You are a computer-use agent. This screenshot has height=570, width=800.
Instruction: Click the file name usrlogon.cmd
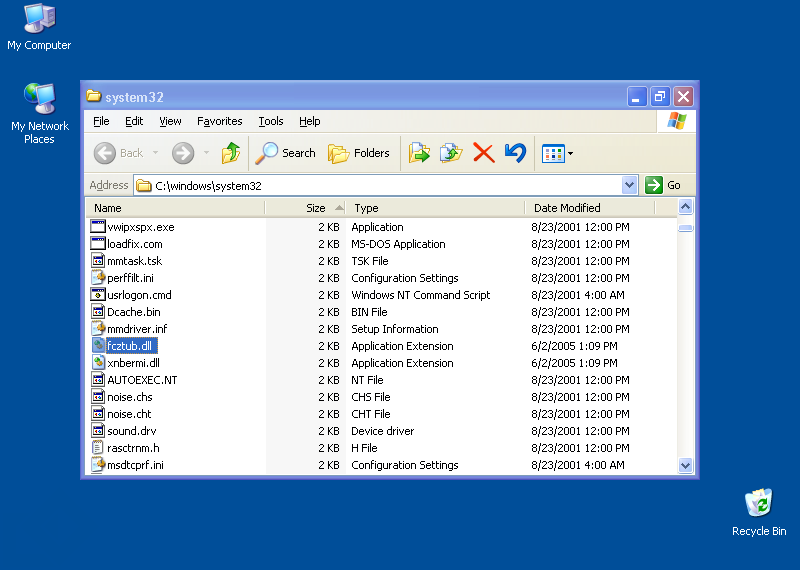(x=139, y=295)
